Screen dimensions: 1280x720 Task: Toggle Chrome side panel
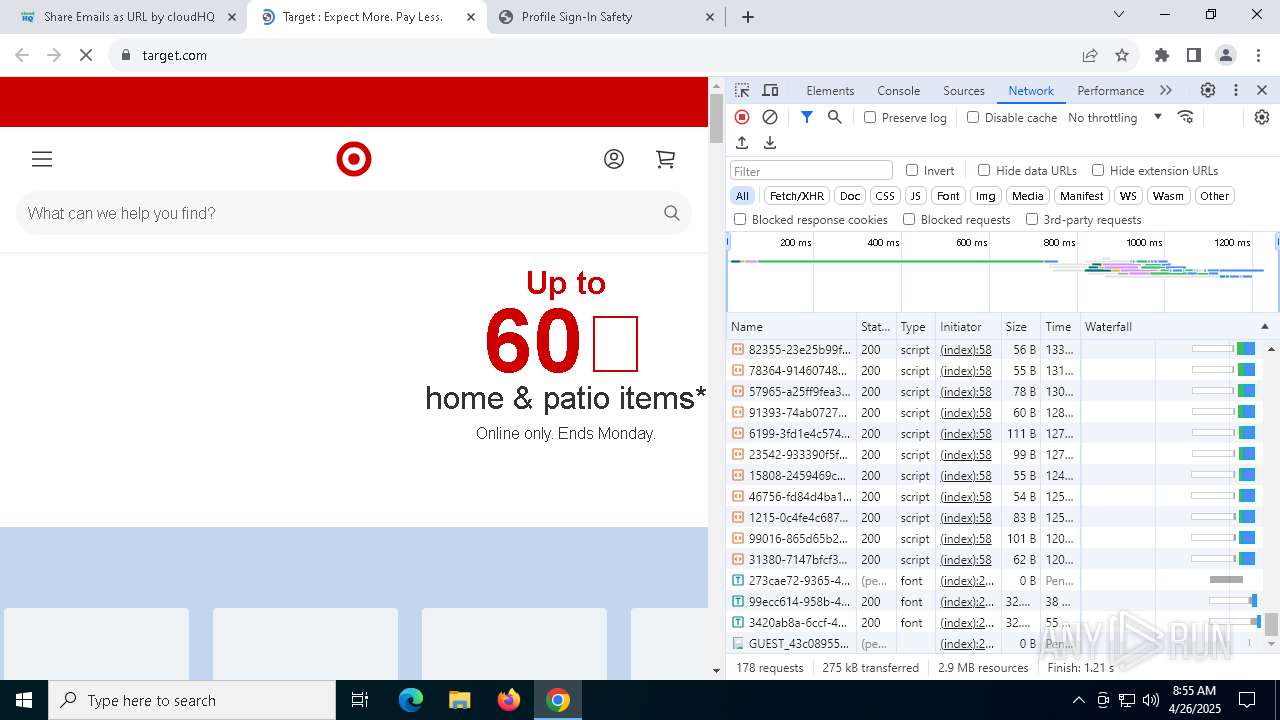tap(1194, 55)
